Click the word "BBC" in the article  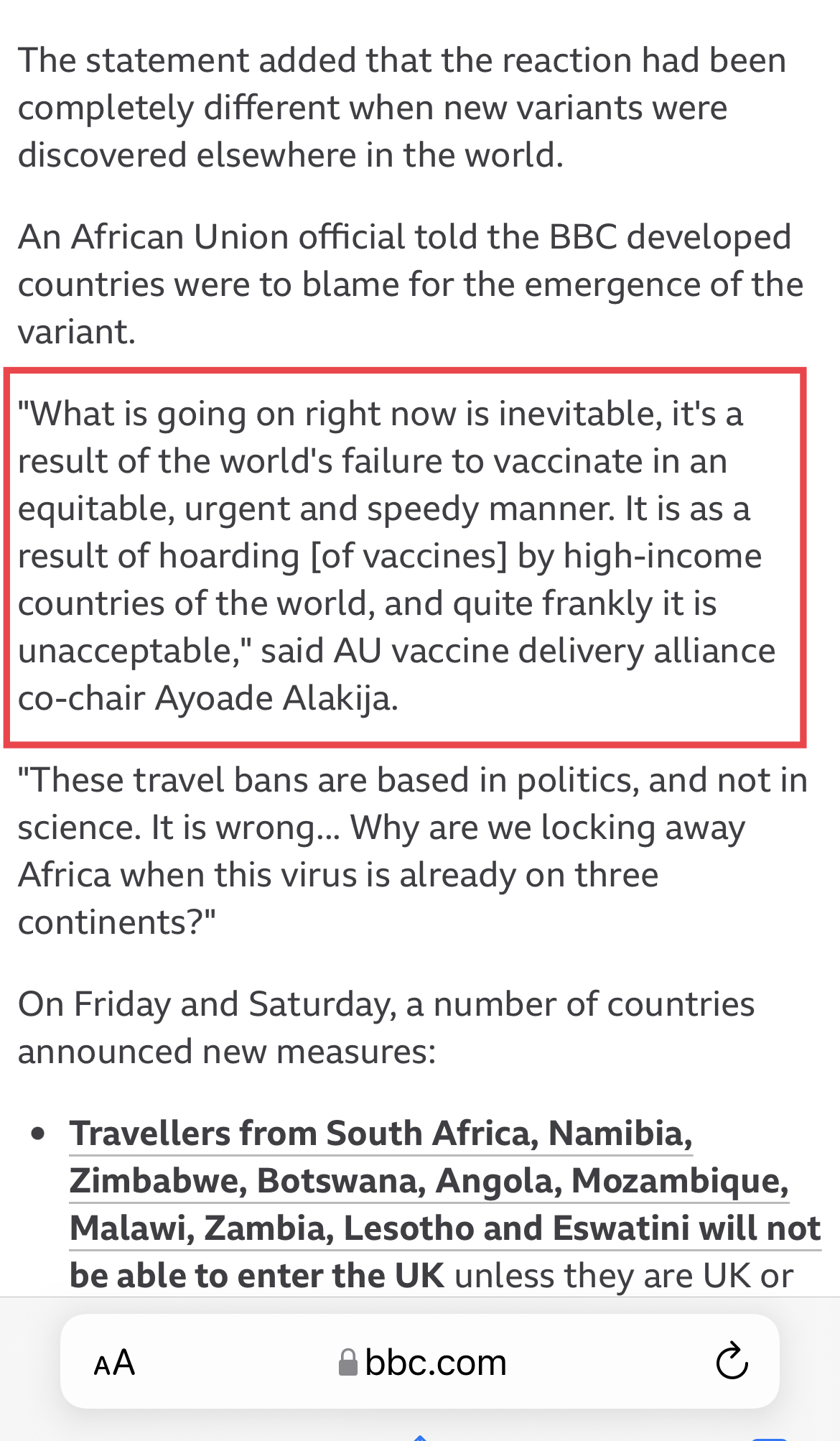(x=583, y=237)
